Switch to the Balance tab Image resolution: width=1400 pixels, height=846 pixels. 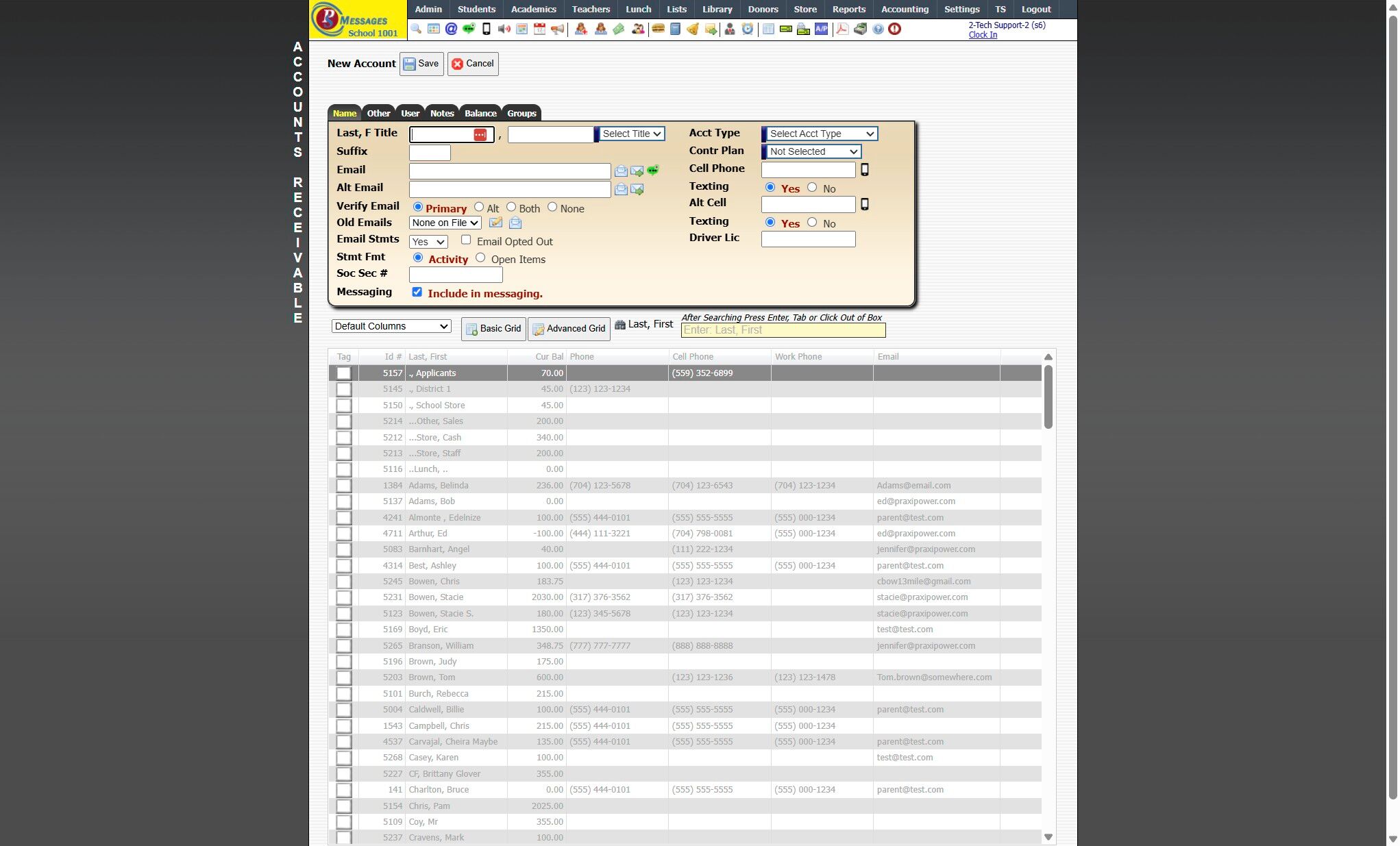pos(480,113)
